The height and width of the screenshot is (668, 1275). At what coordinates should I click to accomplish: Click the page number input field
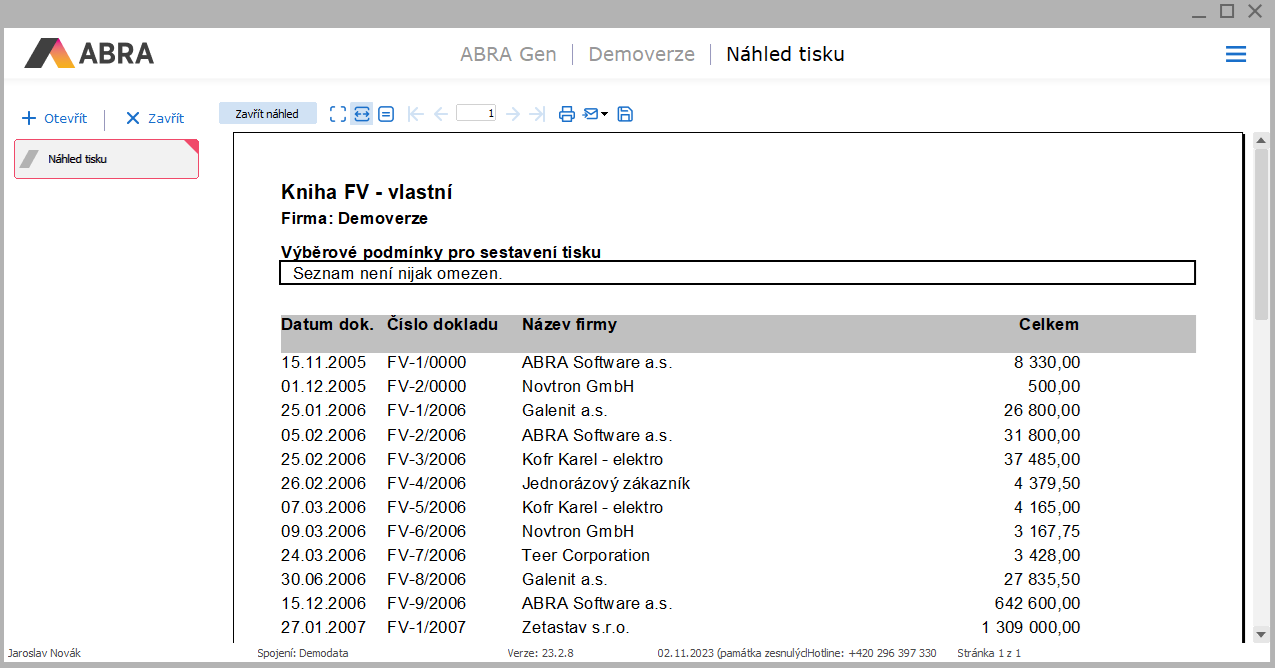point(476,114)
